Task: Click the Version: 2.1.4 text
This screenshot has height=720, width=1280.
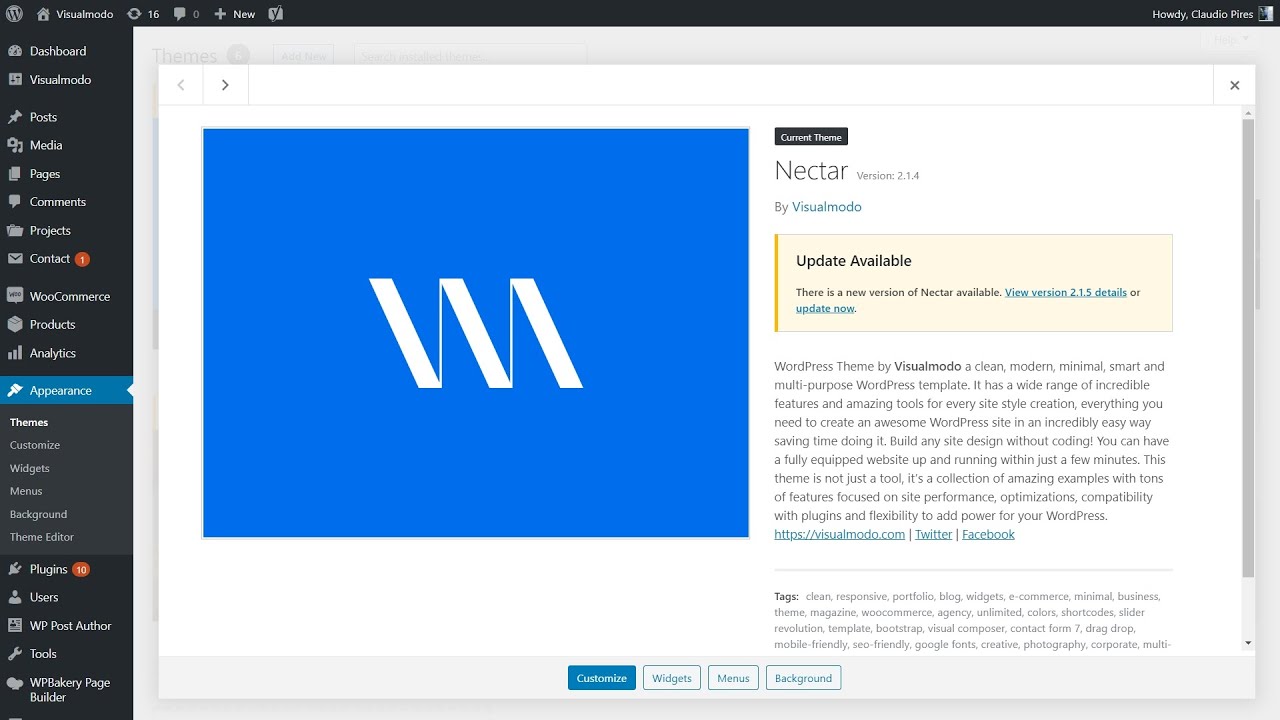Action: (888, 176)
